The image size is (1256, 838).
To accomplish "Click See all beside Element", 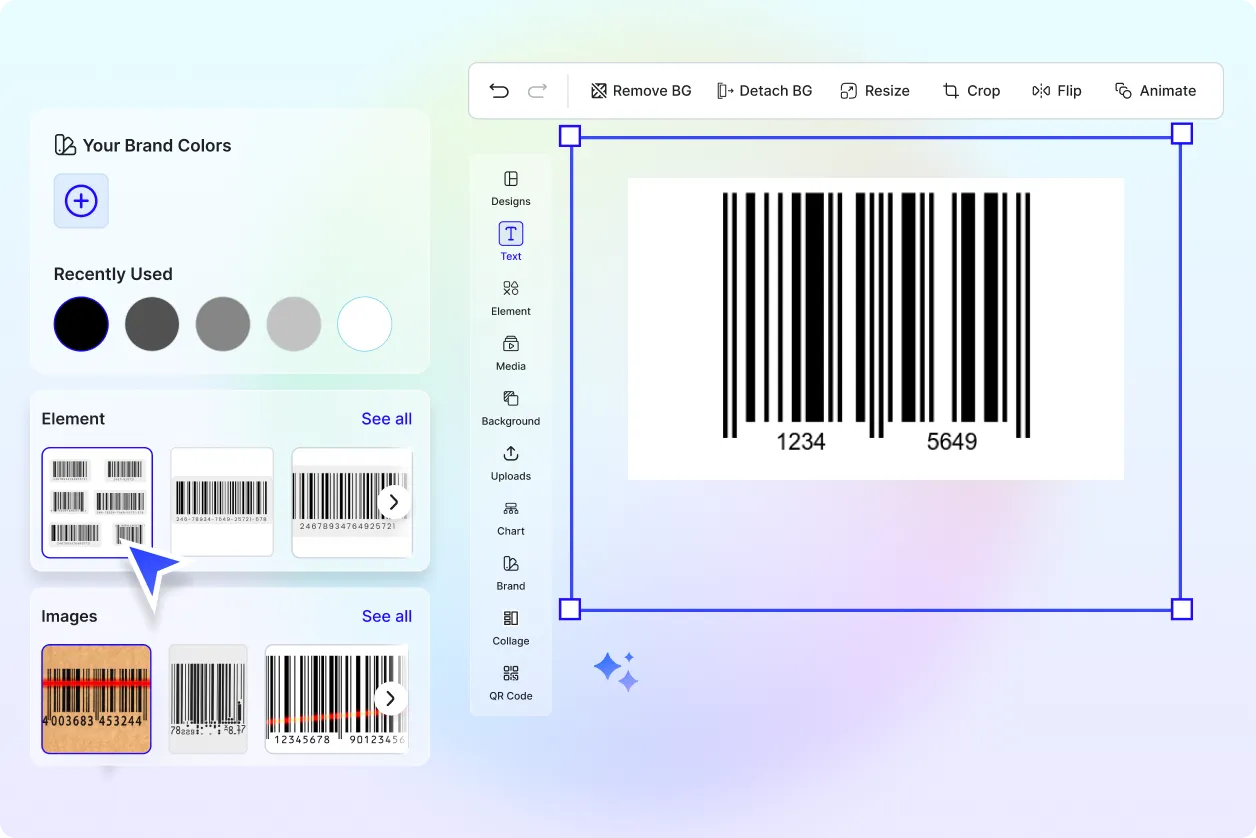I will click(387, 419).
